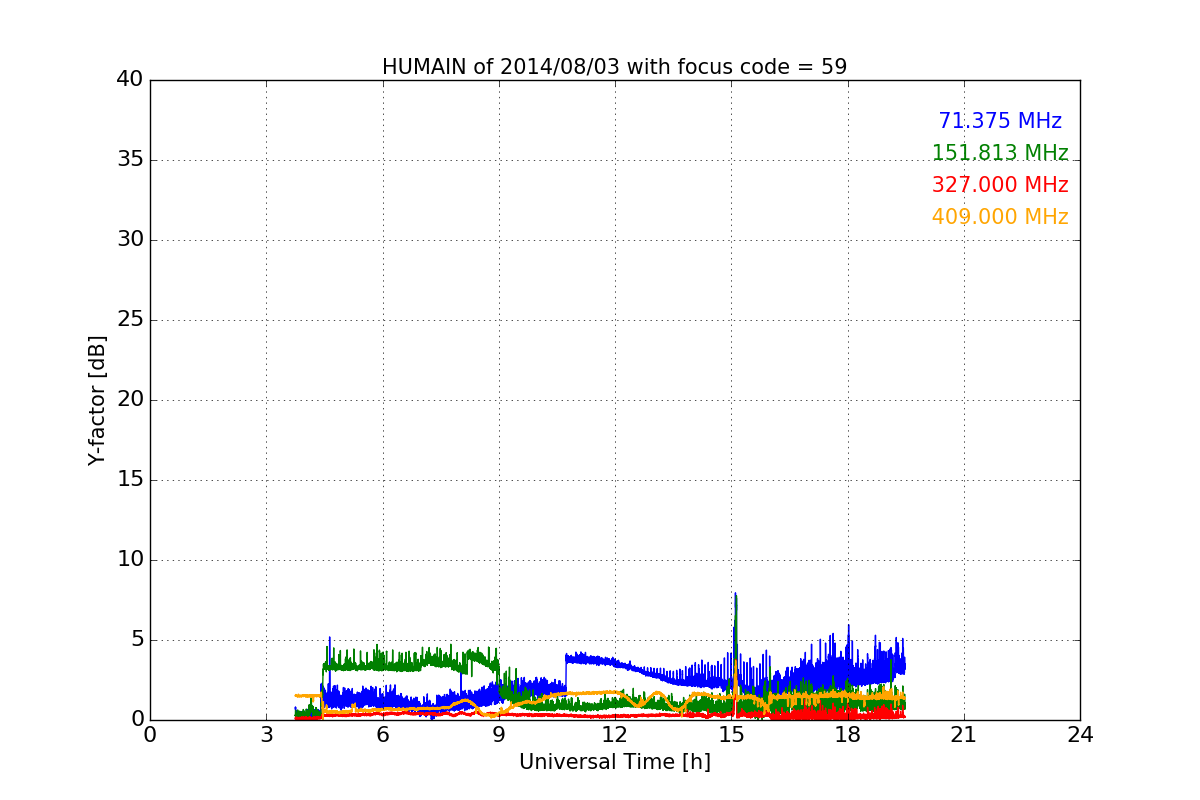Click the y-axis tick label 40
Viewport: 1200px width, 800px height.
[x=130, y=80]
